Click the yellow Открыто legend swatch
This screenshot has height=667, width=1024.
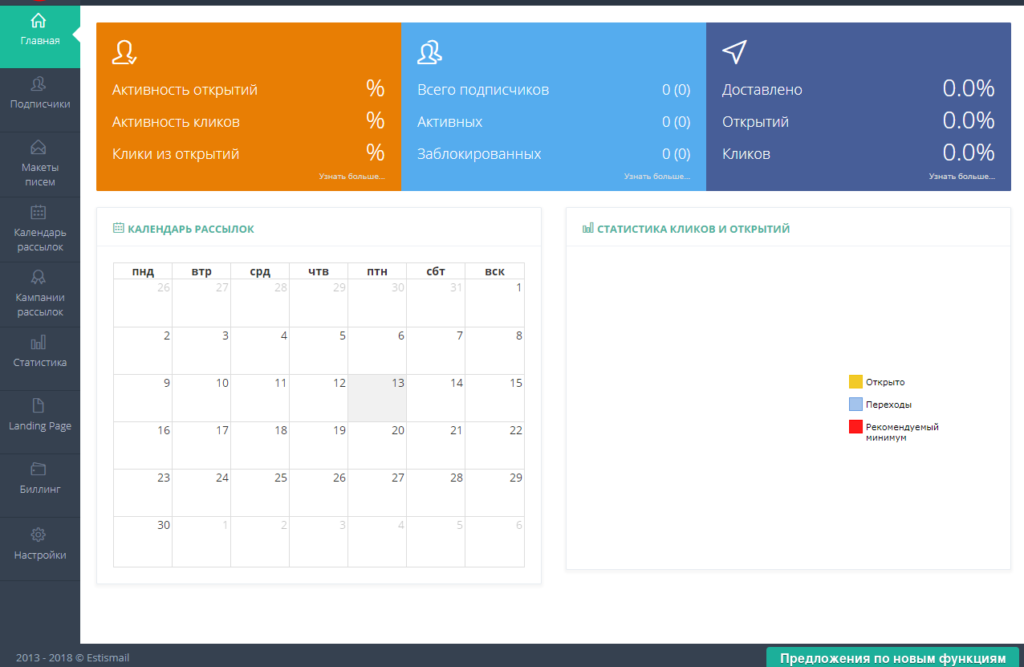(x=856, y=382)
